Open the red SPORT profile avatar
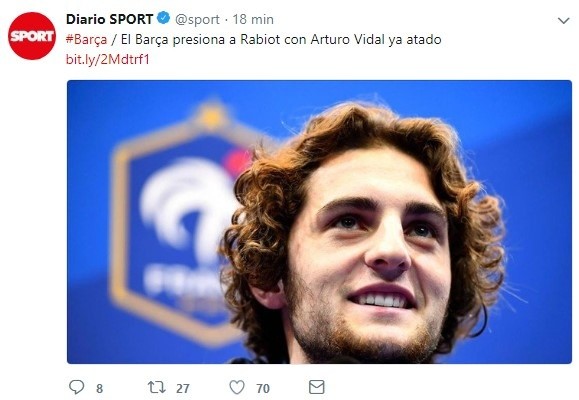 [x=32, y=36]
